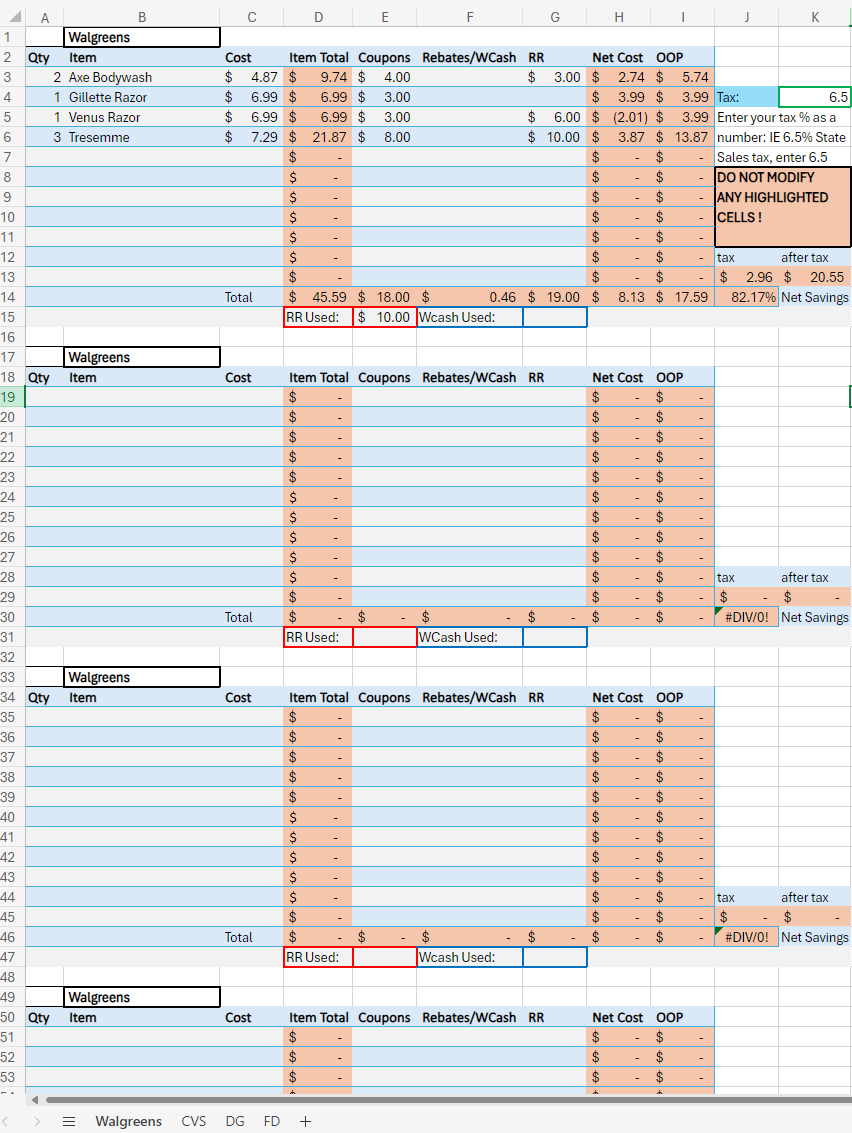Click the Tresemme RR value 10.00
The image size is (852, 1133).
[554, 137]
